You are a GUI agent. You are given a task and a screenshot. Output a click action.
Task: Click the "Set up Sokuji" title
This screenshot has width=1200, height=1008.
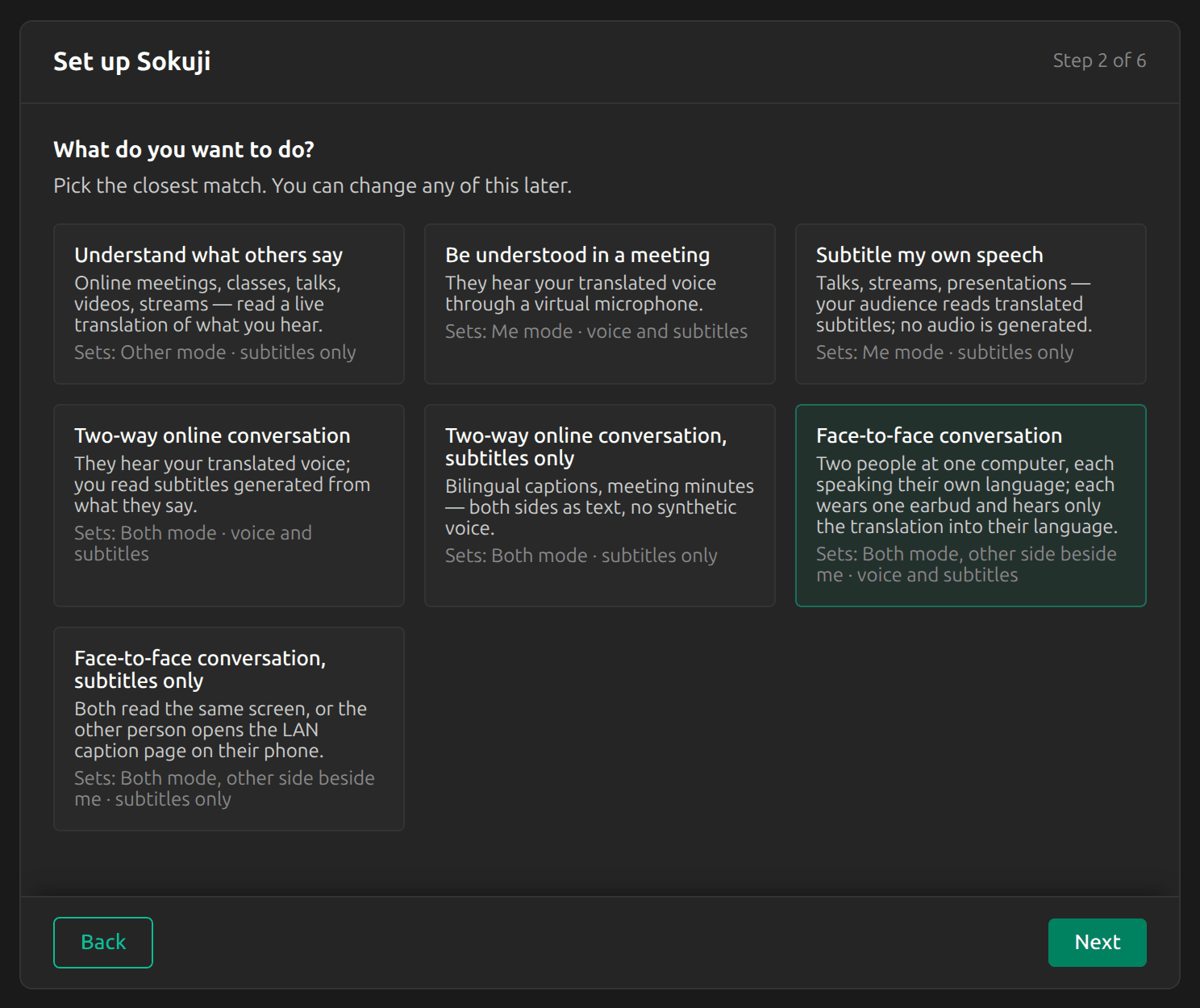(132, 61)
